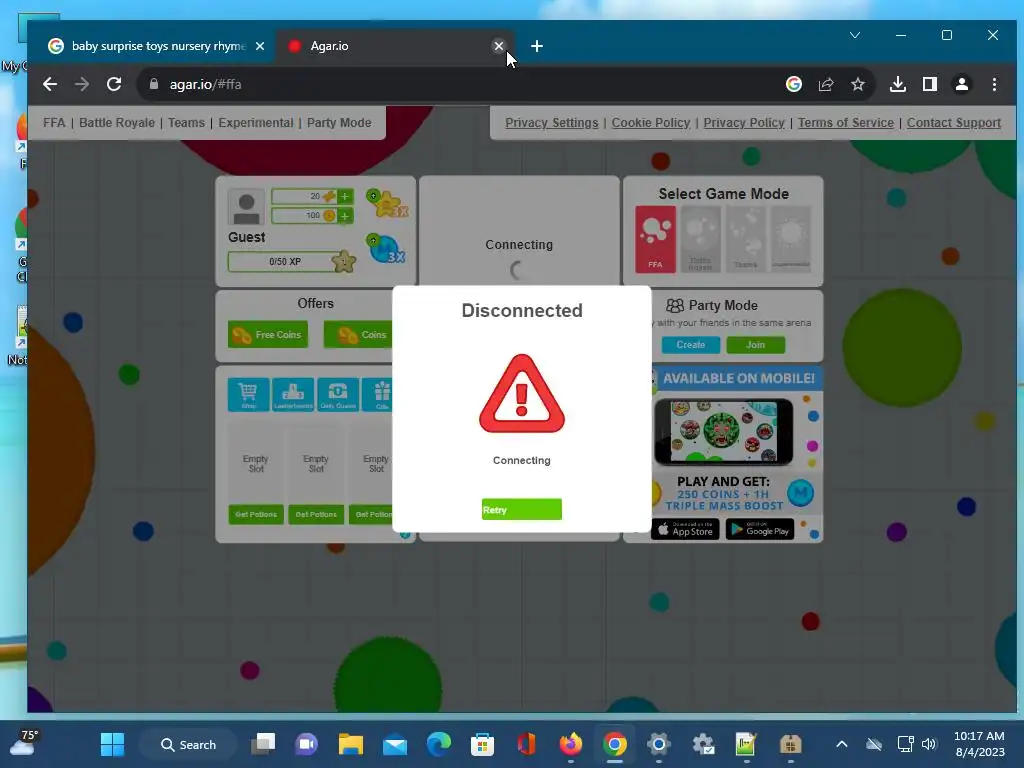
Task: Open the Experimental link in top nav
Action: (255, 123)
